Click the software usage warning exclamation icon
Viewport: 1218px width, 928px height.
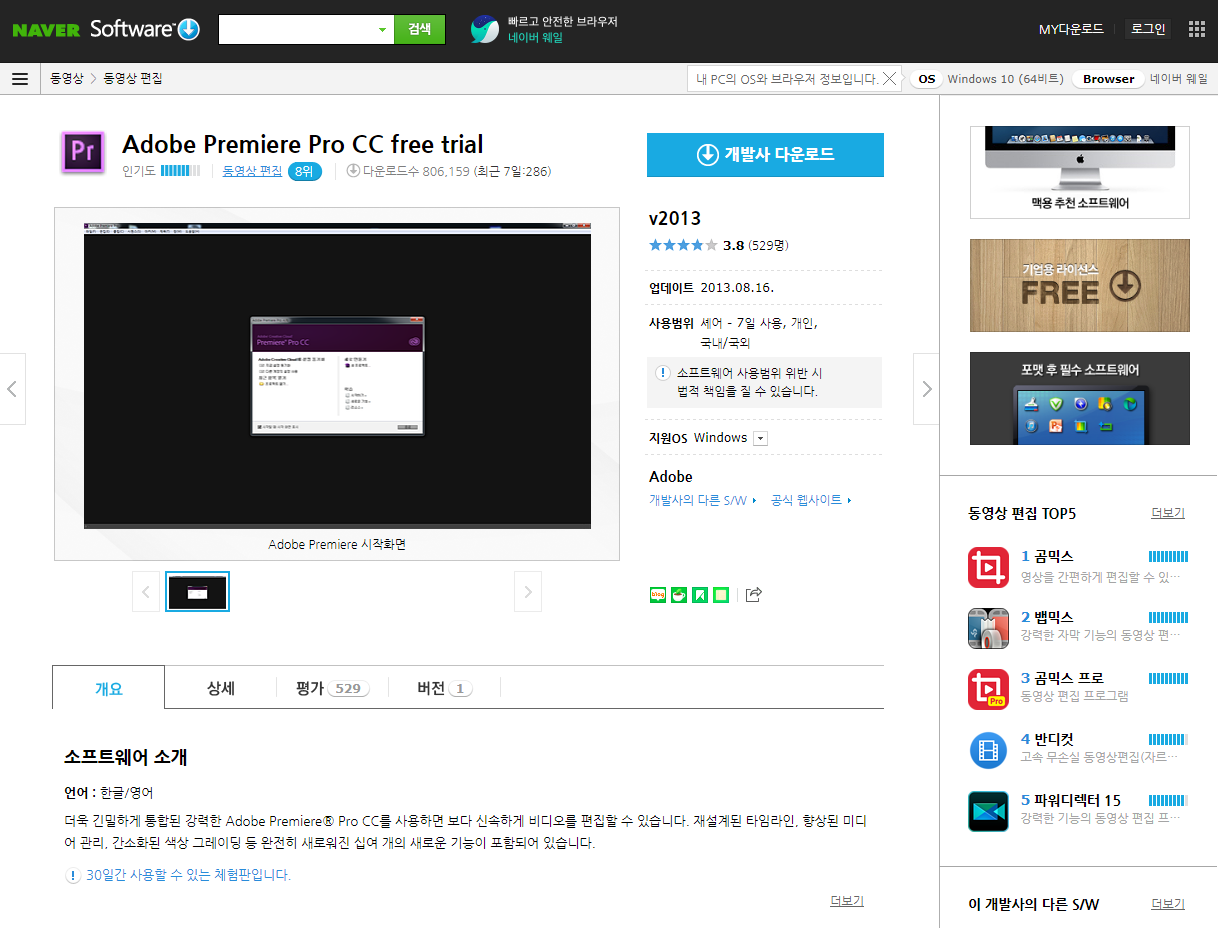(x=662, y=373)
